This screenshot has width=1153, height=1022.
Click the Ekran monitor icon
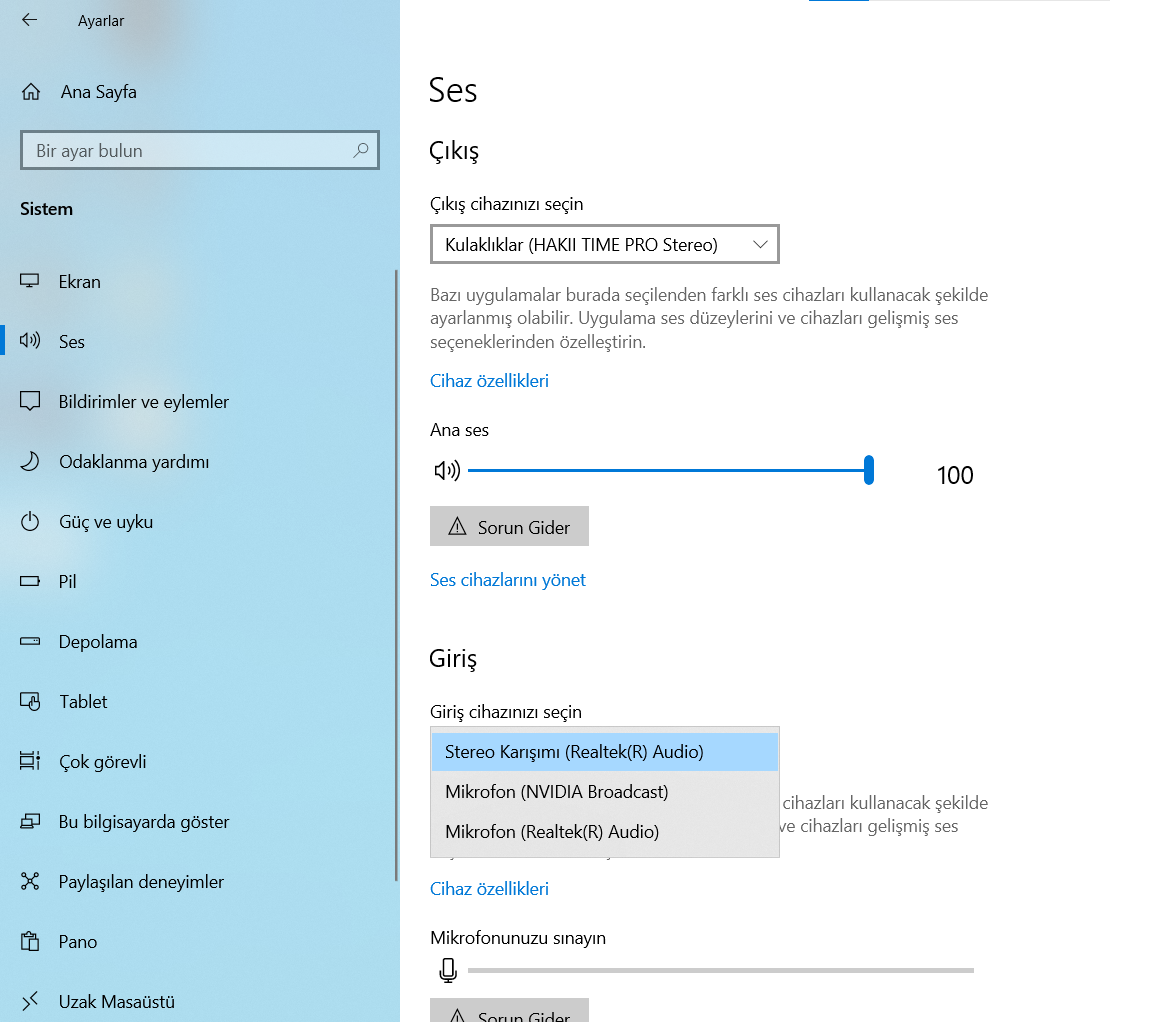click(x=30, y=281)
